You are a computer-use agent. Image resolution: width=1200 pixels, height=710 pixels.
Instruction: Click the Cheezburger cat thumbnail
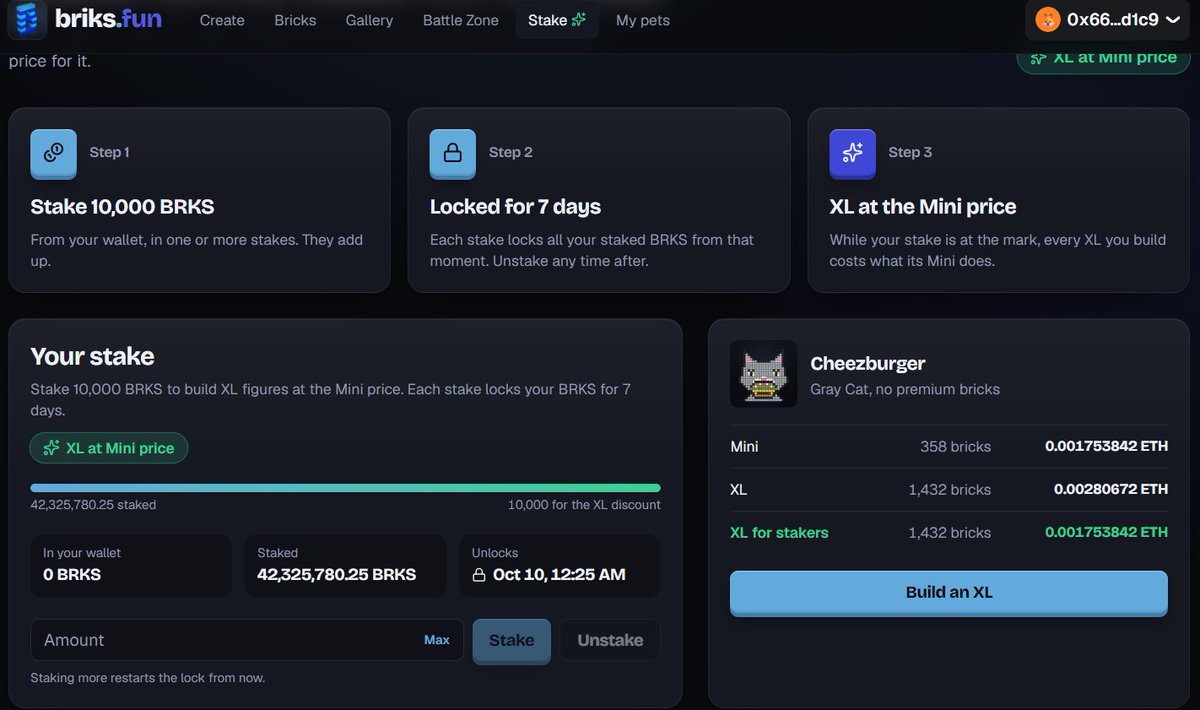(x=764, y=374)
